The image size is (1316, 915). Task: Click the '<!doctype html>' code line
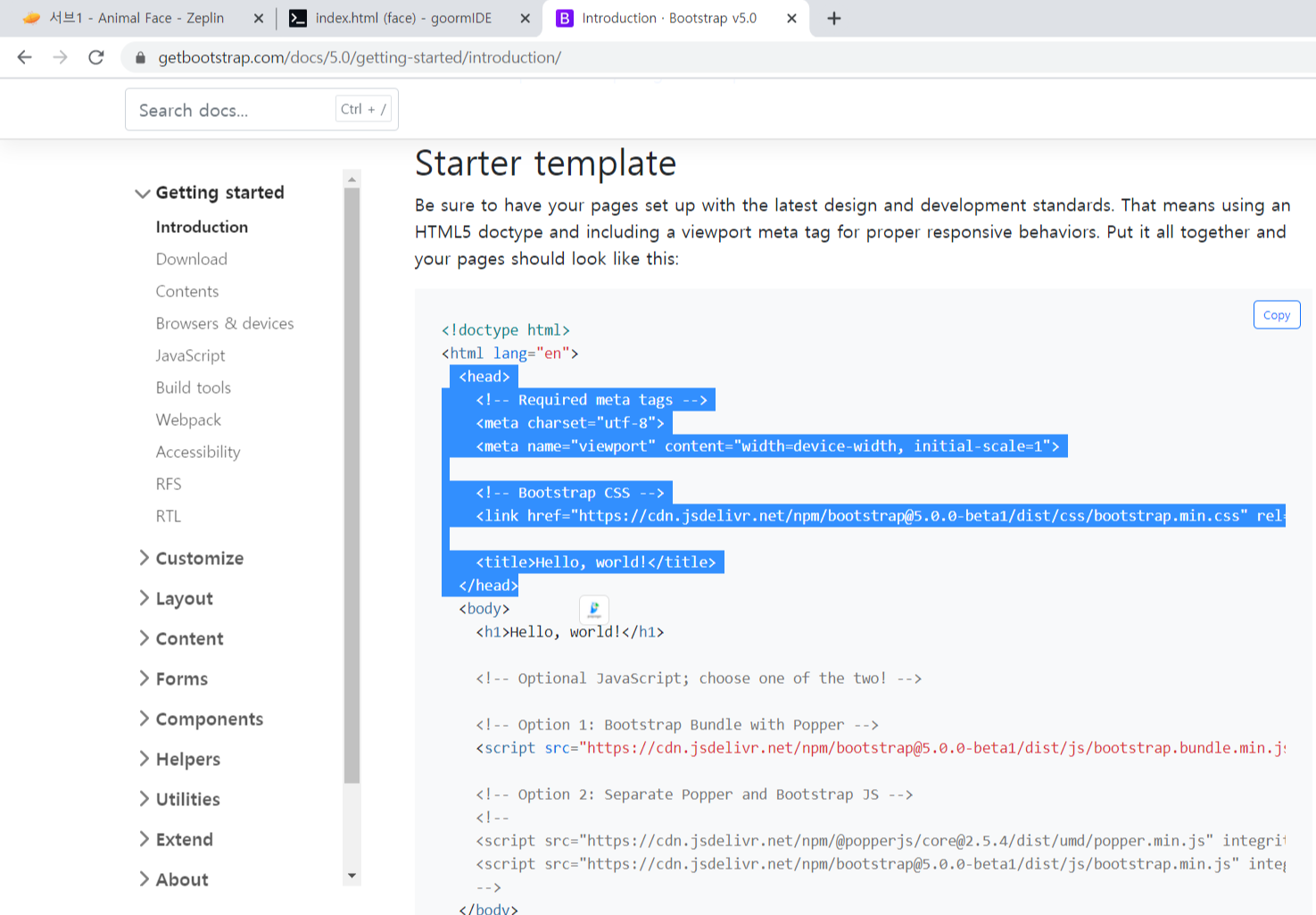[x=506, y=330]
